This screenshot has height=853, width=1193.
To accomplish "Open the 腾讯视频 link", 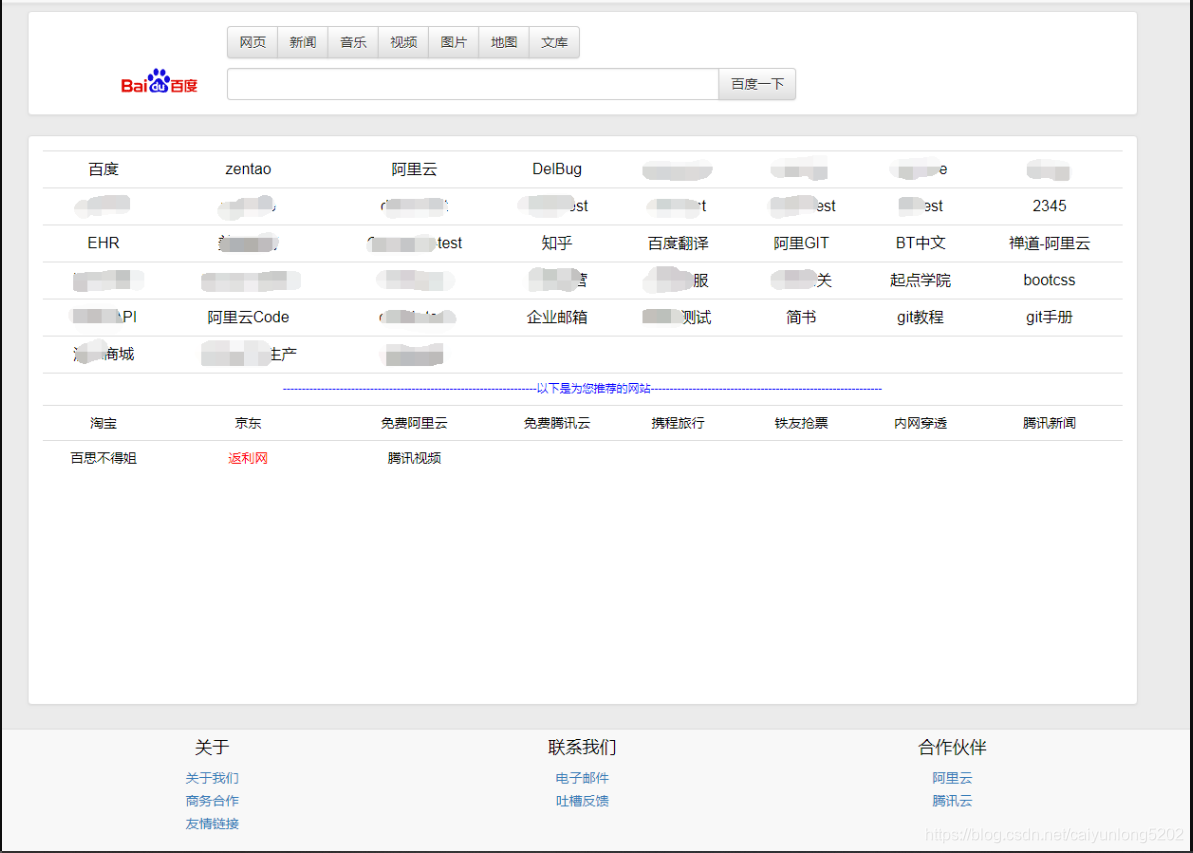I will click(x=414, y=458).
